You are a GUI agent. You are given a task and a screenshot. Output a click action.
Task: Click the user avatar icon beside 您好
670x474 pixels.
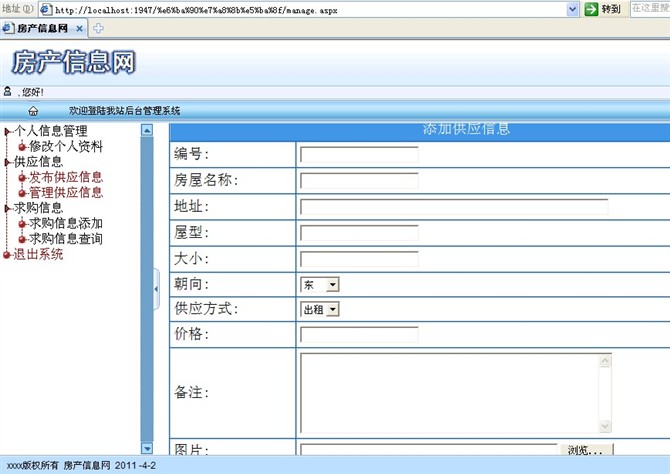7,91
